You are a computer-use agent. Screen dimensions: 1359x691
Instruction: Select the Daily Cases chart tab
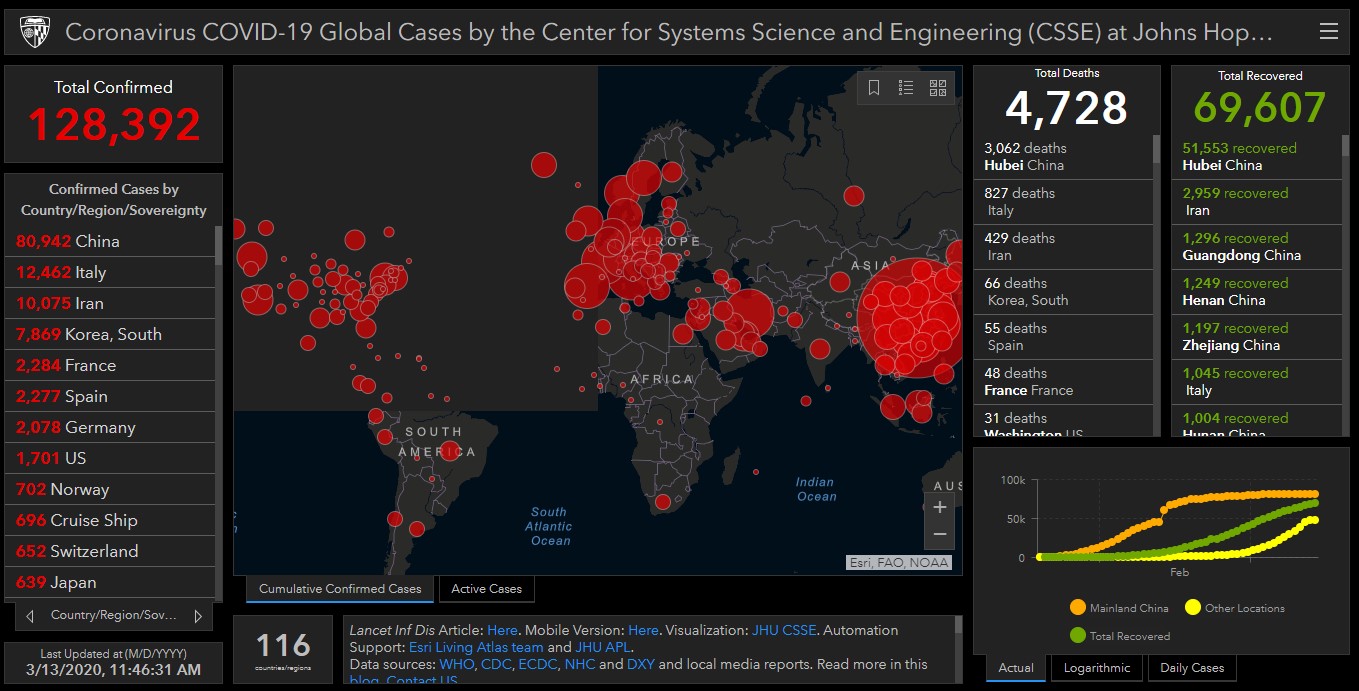click(1192, 668)
